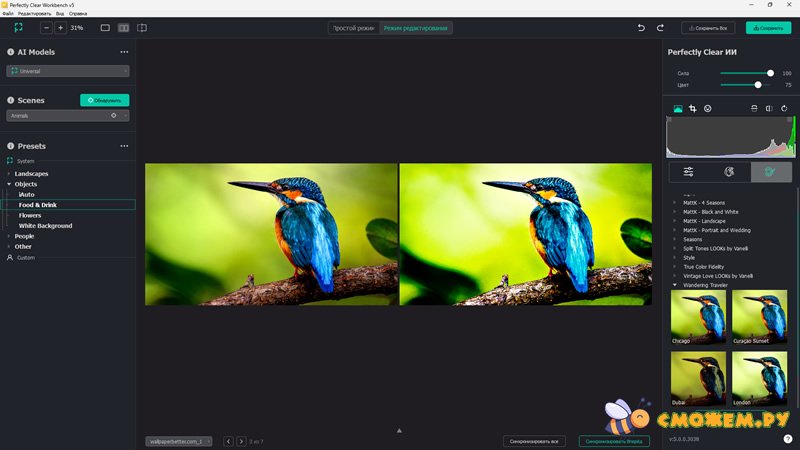Open the Universal AI model dropdown
Screen dimensions: 800x450
click(x=68, y=71)
